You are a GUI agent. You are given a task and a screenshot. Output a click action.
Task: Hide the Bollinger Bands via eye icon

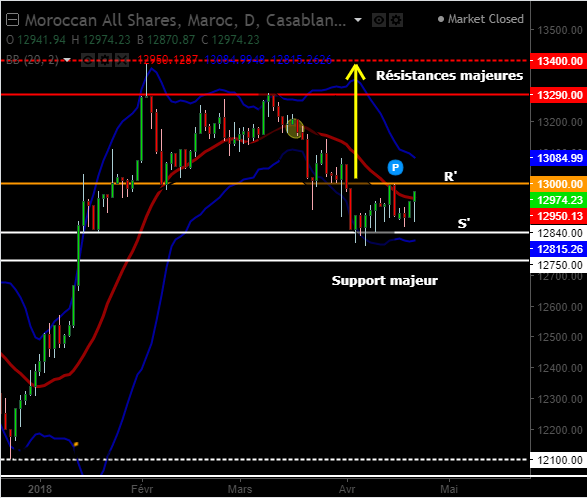pyautogui.click(x=88, y=60)
